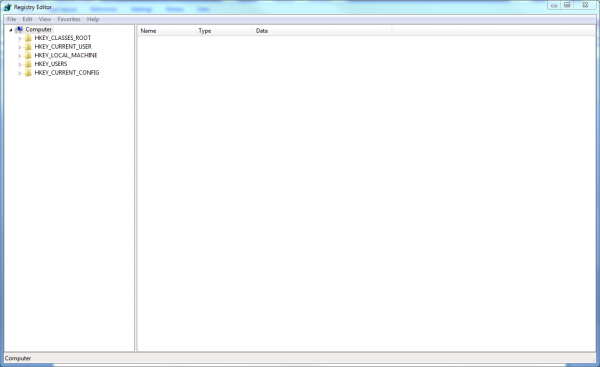Screen dimensions: 600x367
Task: Open the View menu
Action: point(45,19)
